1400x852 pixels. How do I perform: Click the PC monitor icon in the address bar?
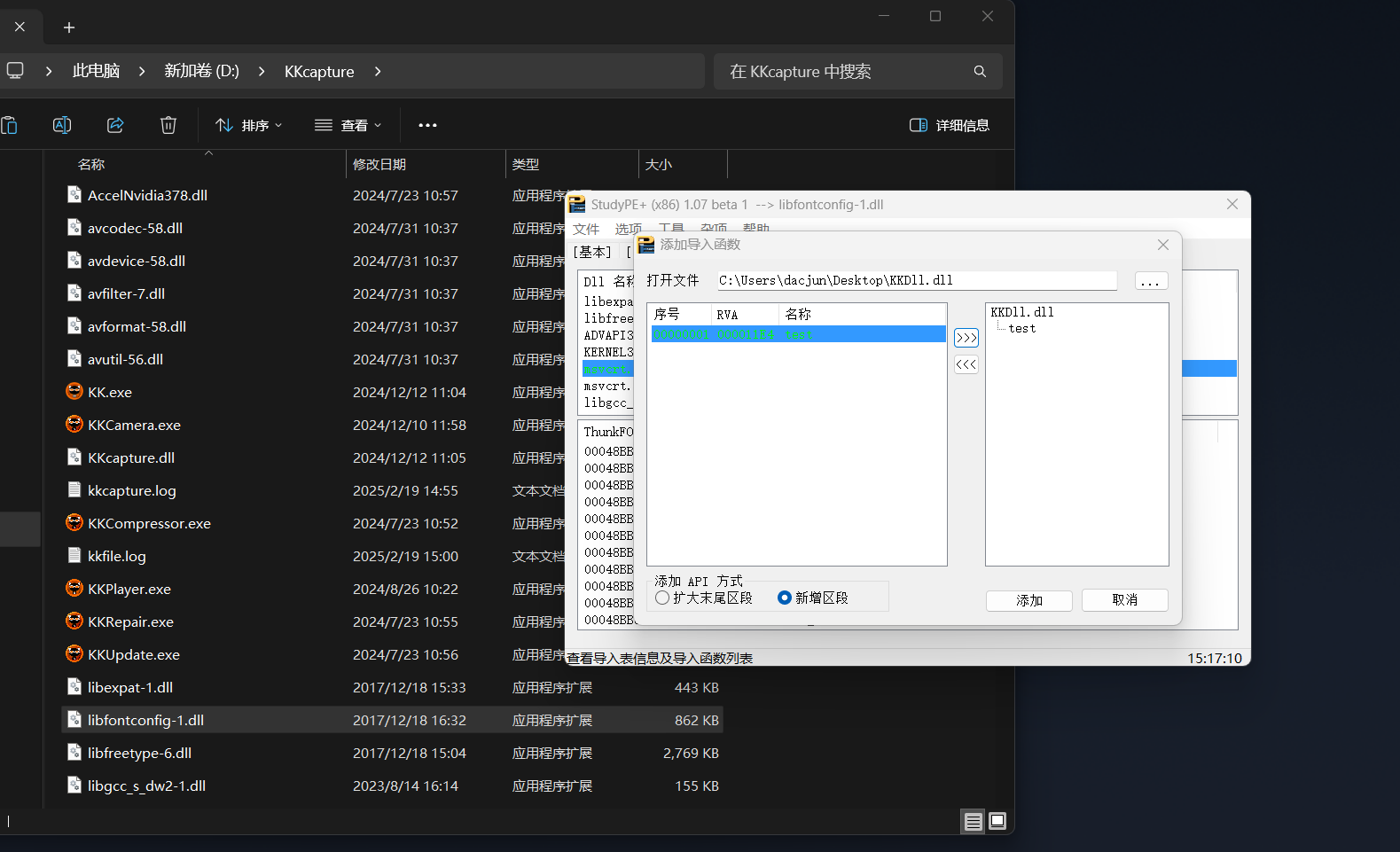(x=15, y=71)
